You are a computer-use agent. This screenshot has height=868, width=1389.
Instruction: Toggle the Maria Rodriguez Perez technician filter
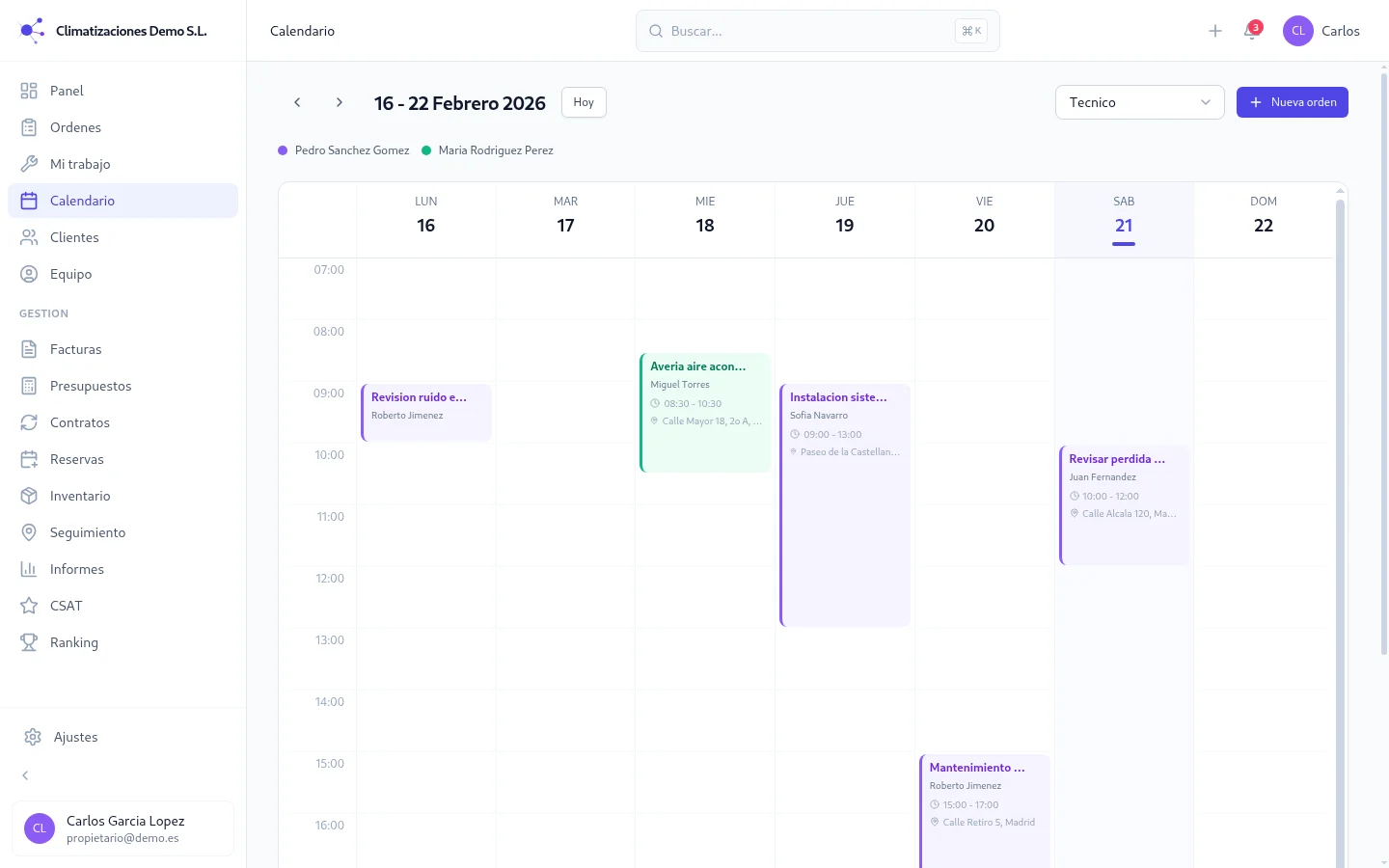coord(487,149)
